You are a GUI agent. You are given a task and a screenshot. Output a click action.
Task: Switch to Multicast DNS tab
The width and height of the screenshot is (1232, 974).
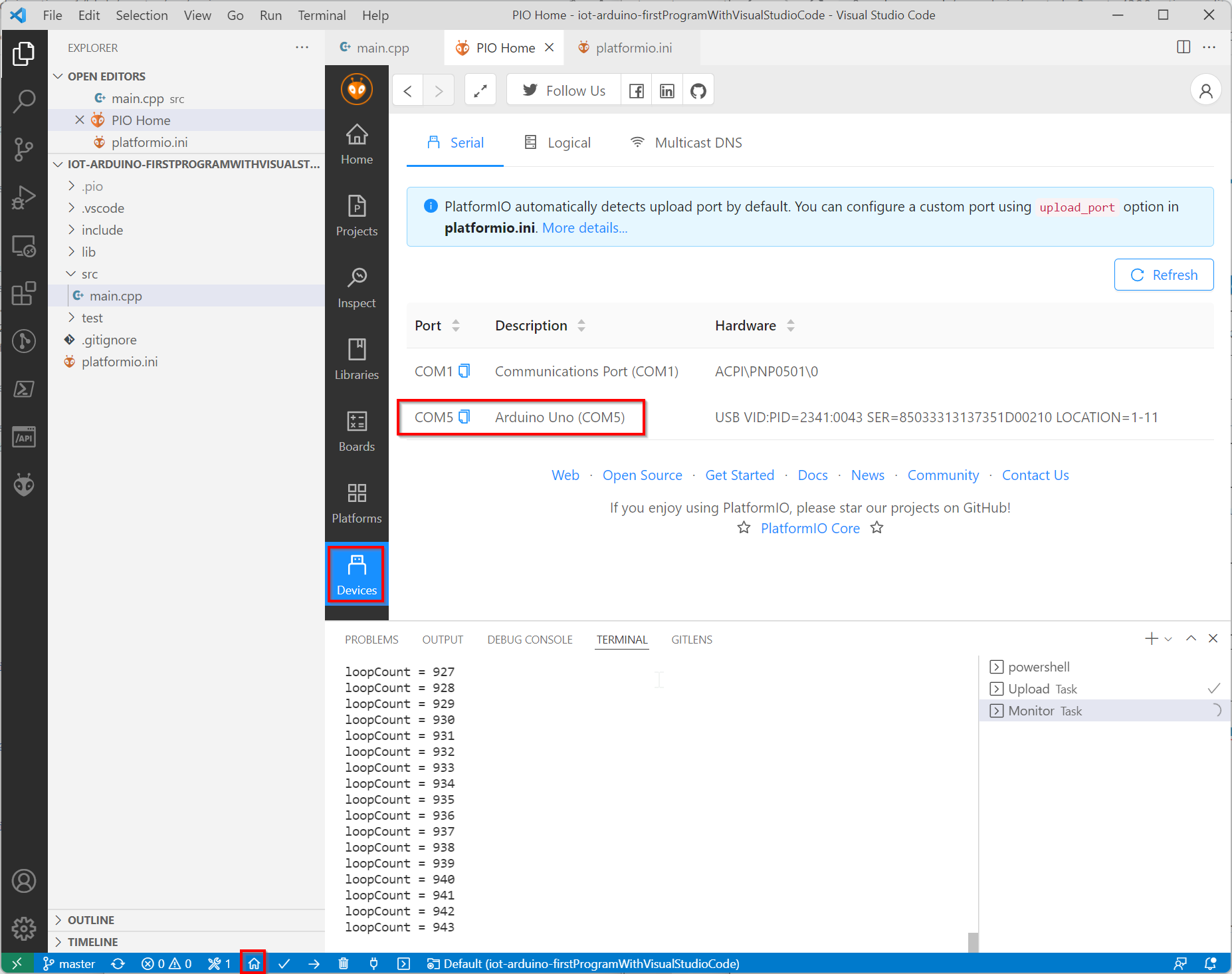coord(686,142)
